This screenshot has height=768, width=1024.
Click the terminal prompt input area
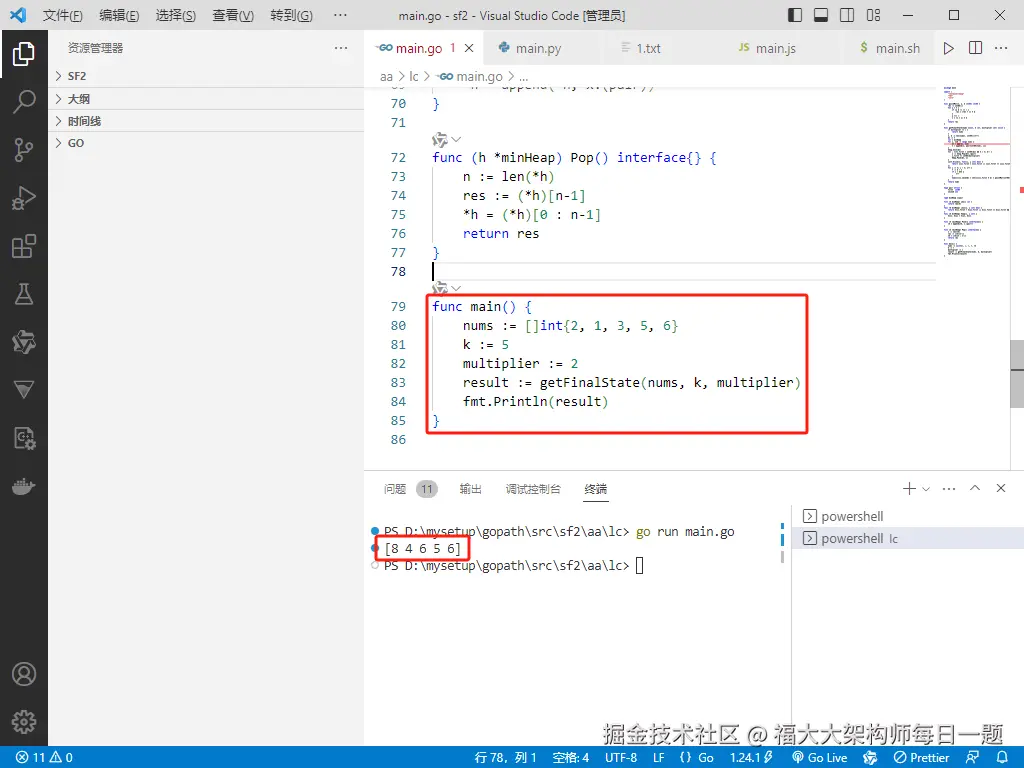(x=639, y=566)
